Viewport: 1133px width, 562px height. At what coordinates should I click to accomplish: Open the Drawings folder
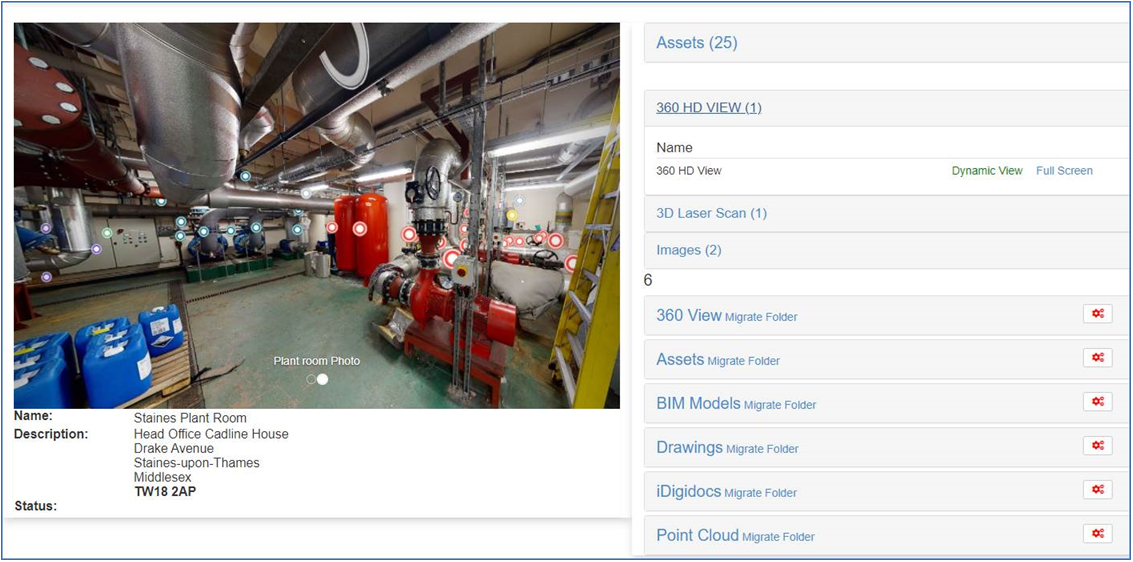click(x=689, y=447)
